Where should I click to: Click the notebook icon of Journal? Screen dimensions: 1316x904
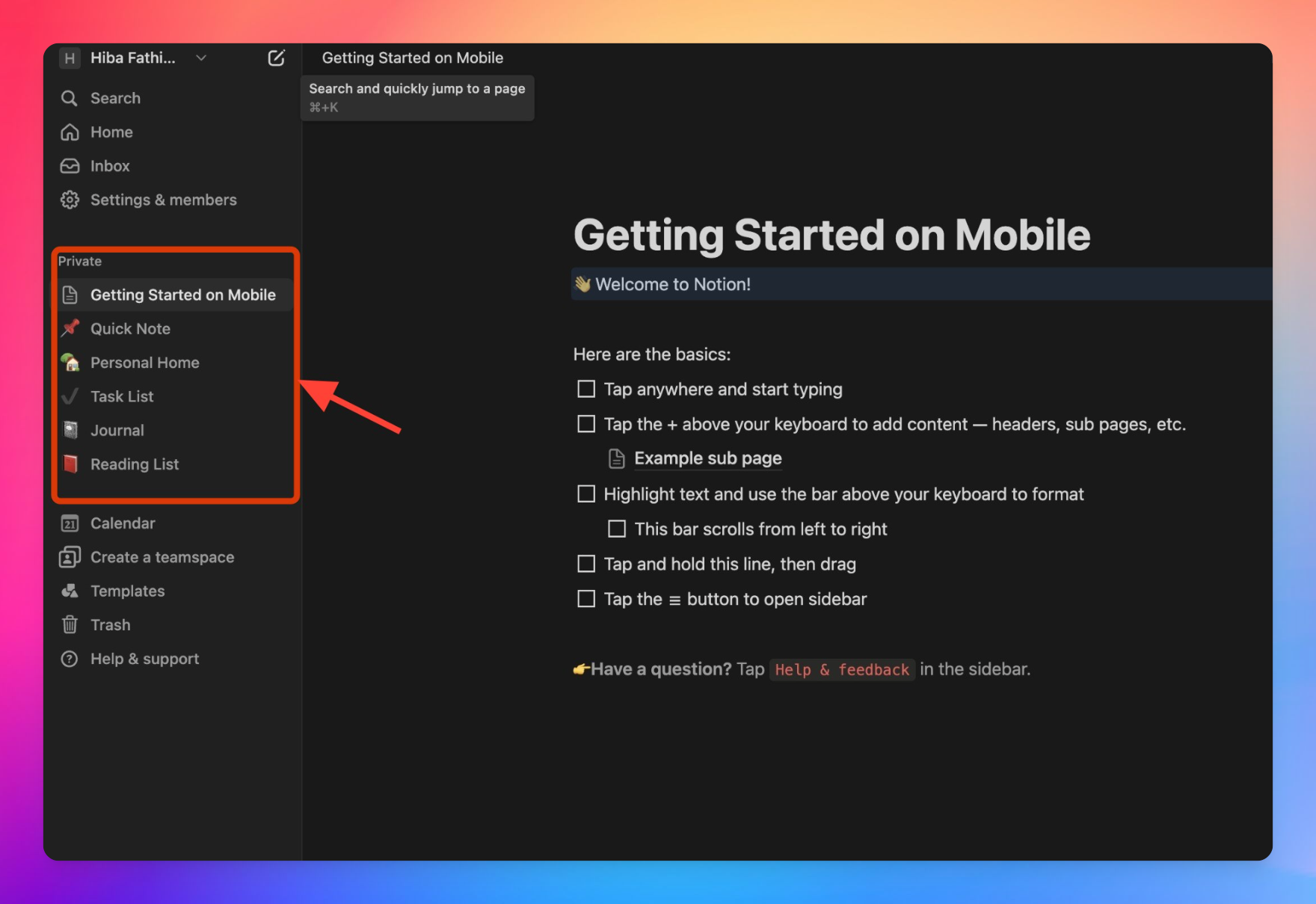70,430
